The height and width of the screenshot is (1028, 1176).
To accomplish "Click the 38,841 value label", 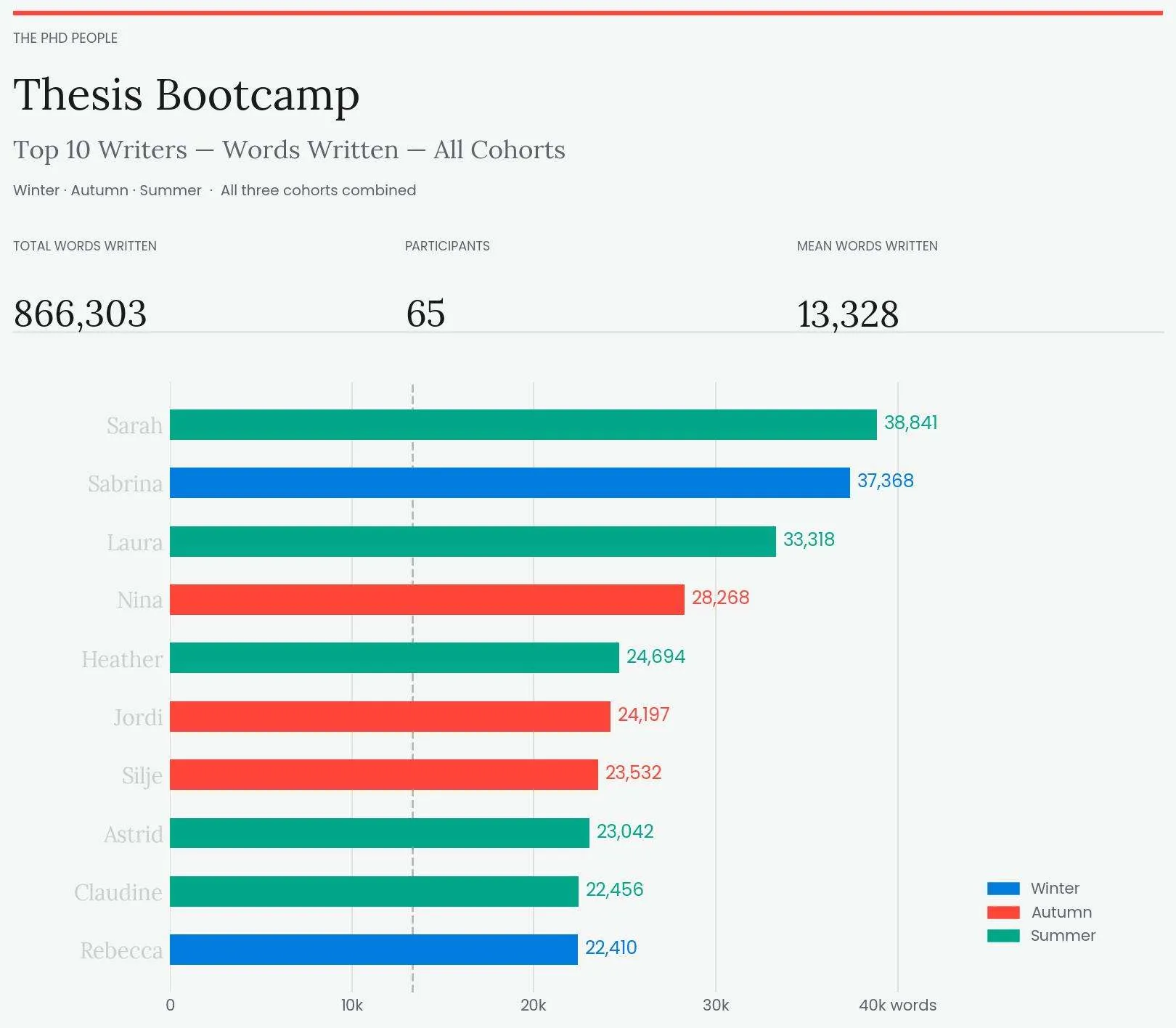I will pyautogui.click(x=910, y=423).
